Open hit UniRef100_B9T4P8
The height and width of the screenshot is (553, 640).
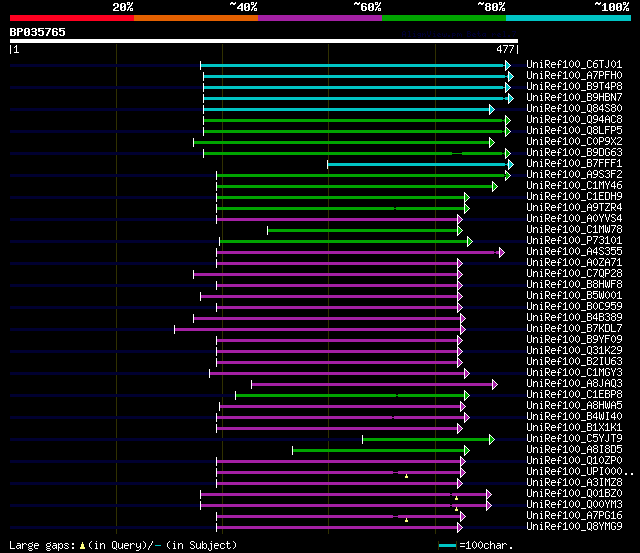[x=574, y=87]
